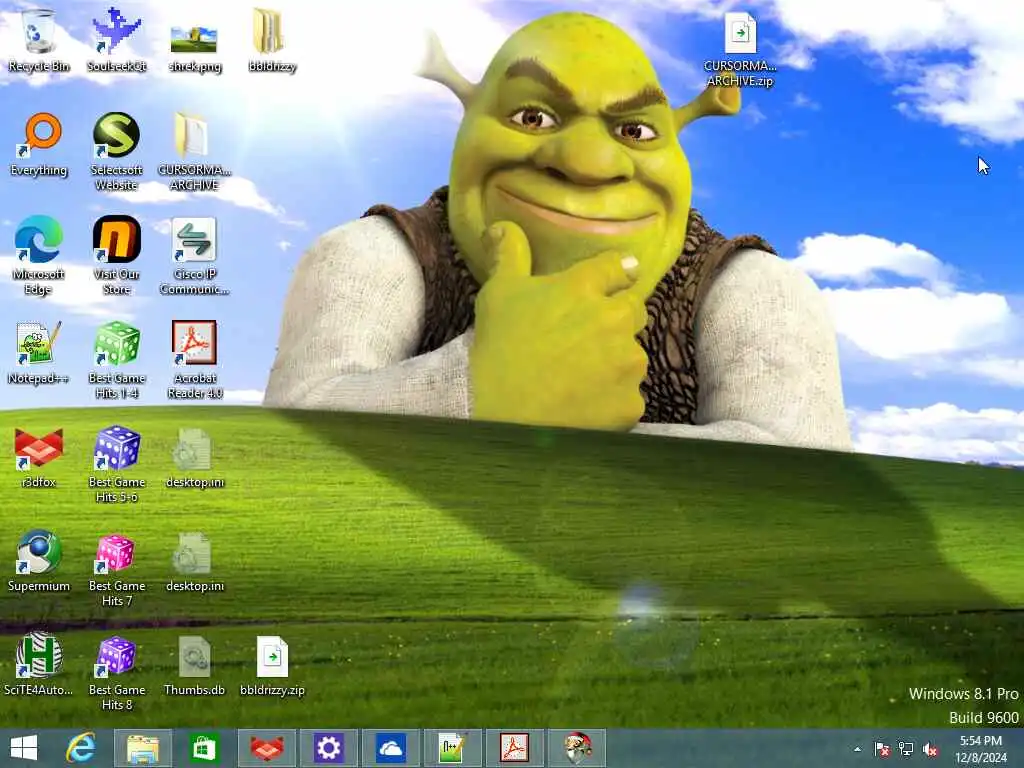Switch to Notepad++ on the taskbar
Screen dimensions: 1024x768
coord(453,748)
